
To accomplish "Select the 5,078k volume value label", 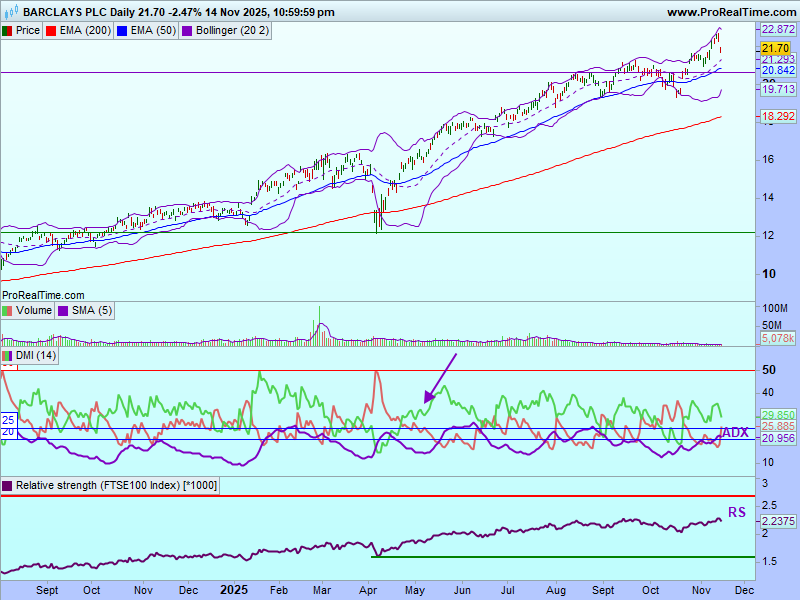I will (x=778, y=339).
